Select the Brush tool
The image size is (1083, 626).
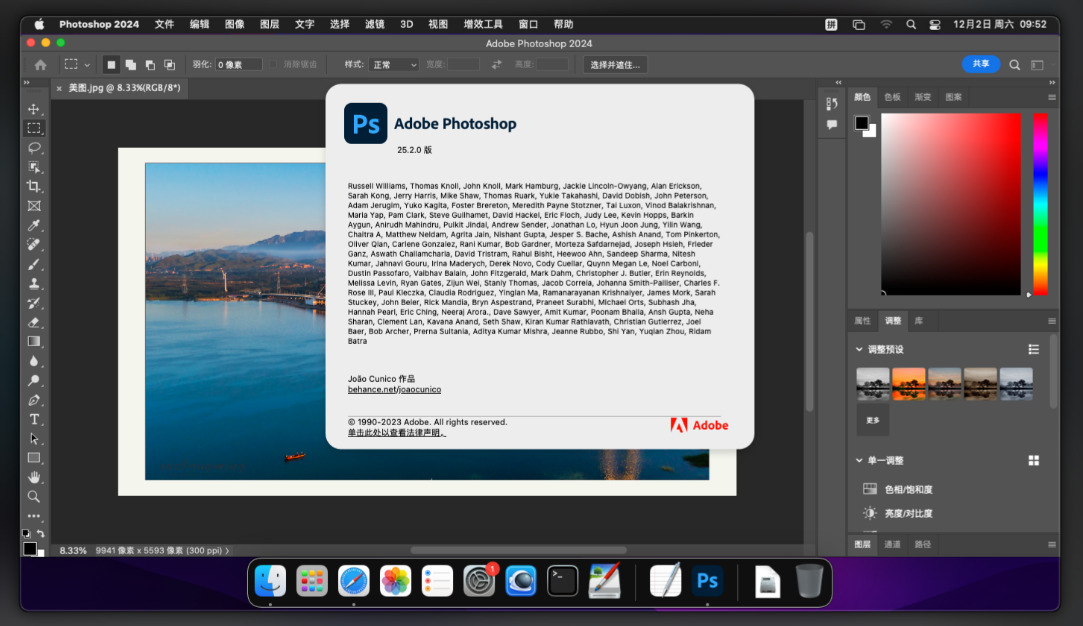point(34,264)
